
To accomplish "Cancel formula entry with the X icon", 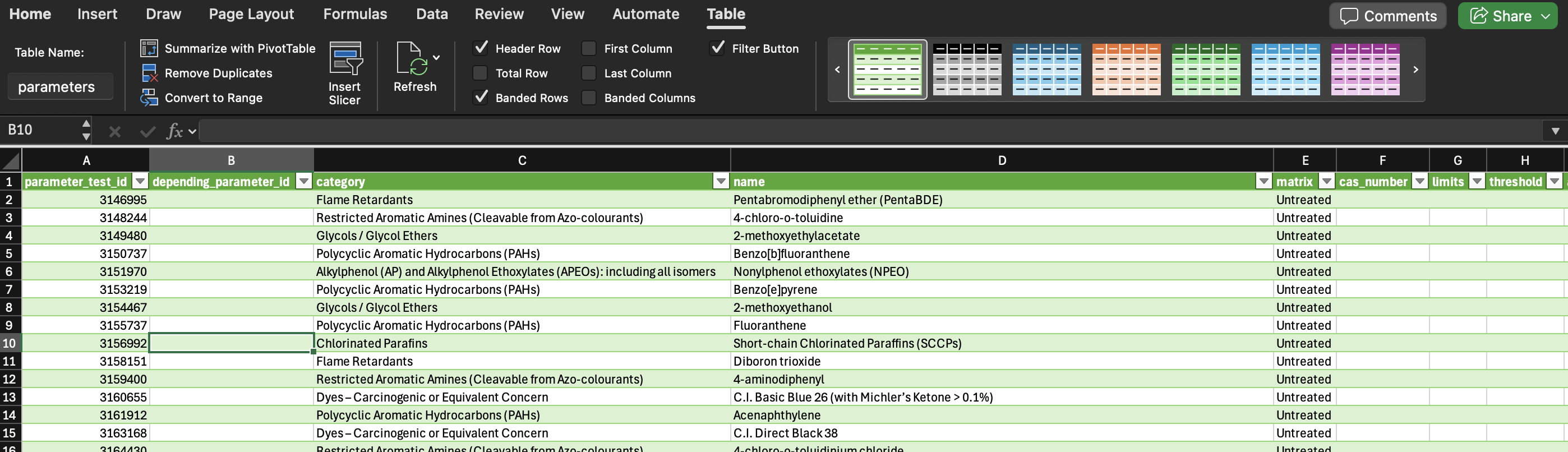I will pos(114,131).
